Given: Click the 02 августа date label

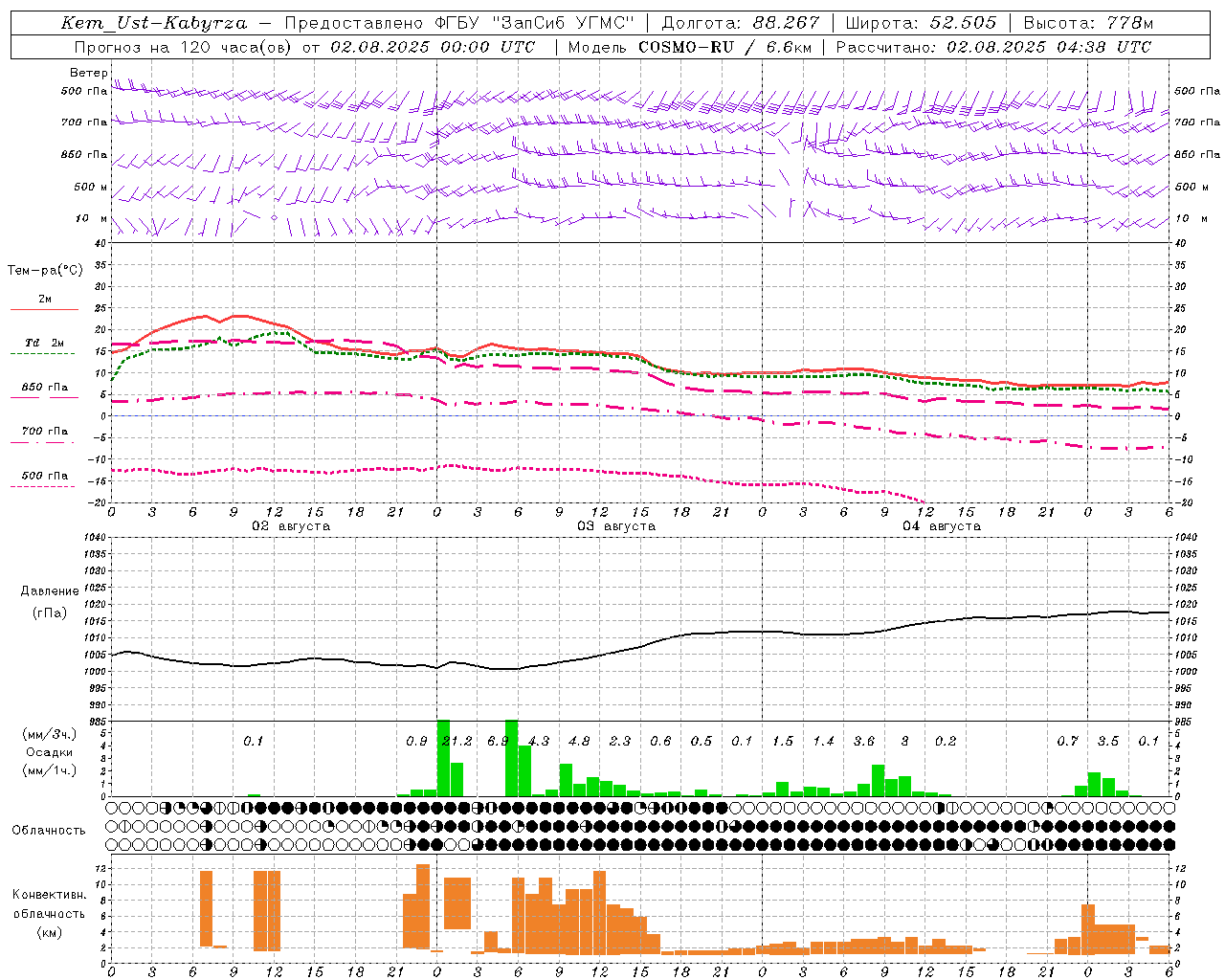Looking at the screenshot, I should 291,526.
